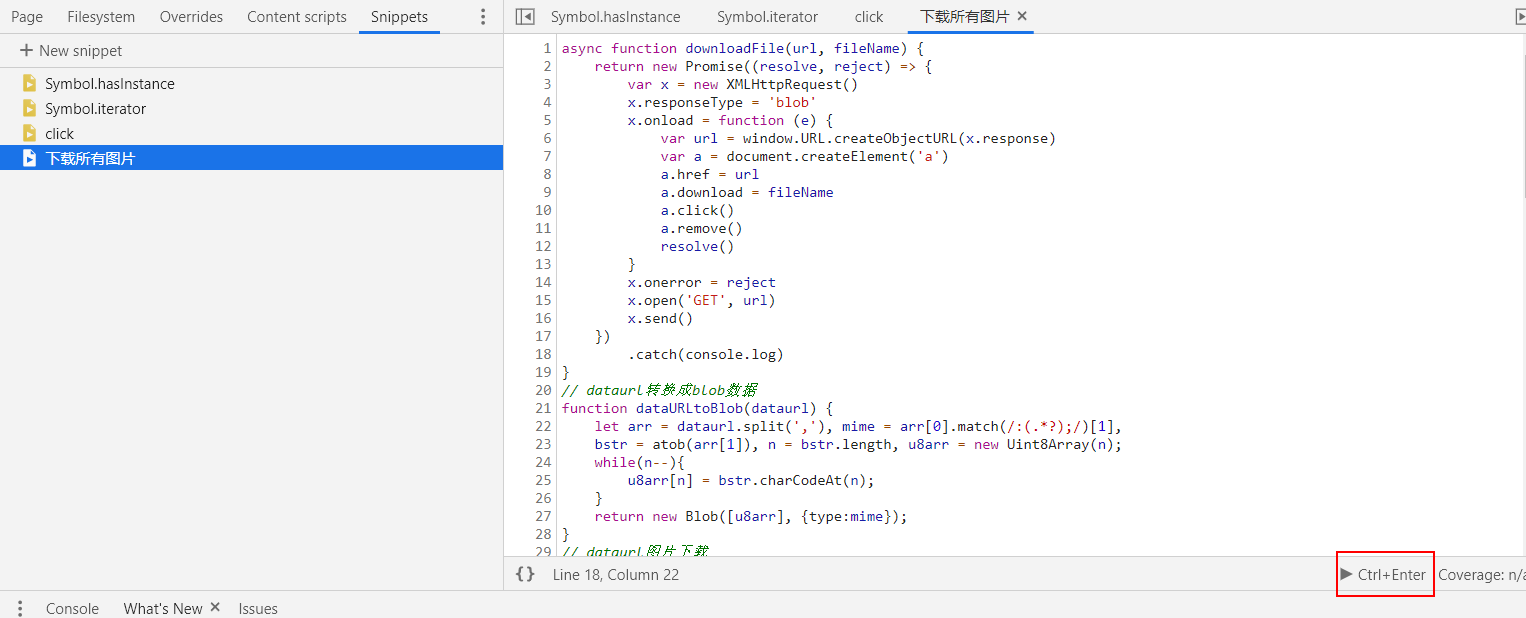Switch to the click editor tab
This screenshot has height=618, width=1526.
coord(869,17)
